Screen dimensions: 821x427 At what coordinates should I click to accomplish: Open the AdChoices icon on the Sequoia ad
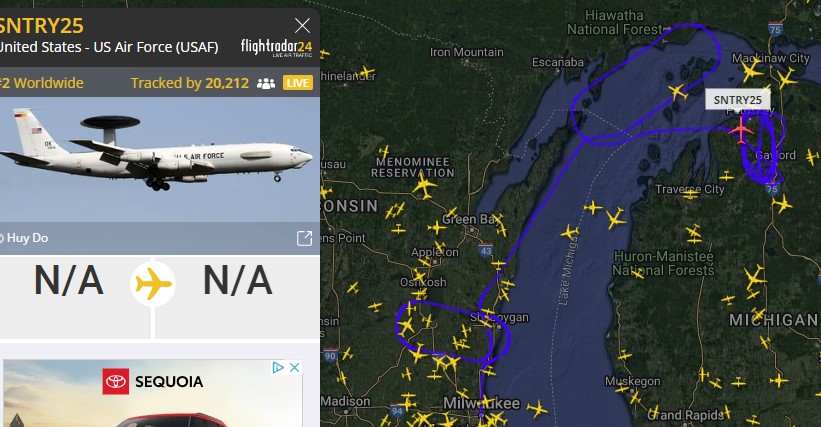coord(278,367)
